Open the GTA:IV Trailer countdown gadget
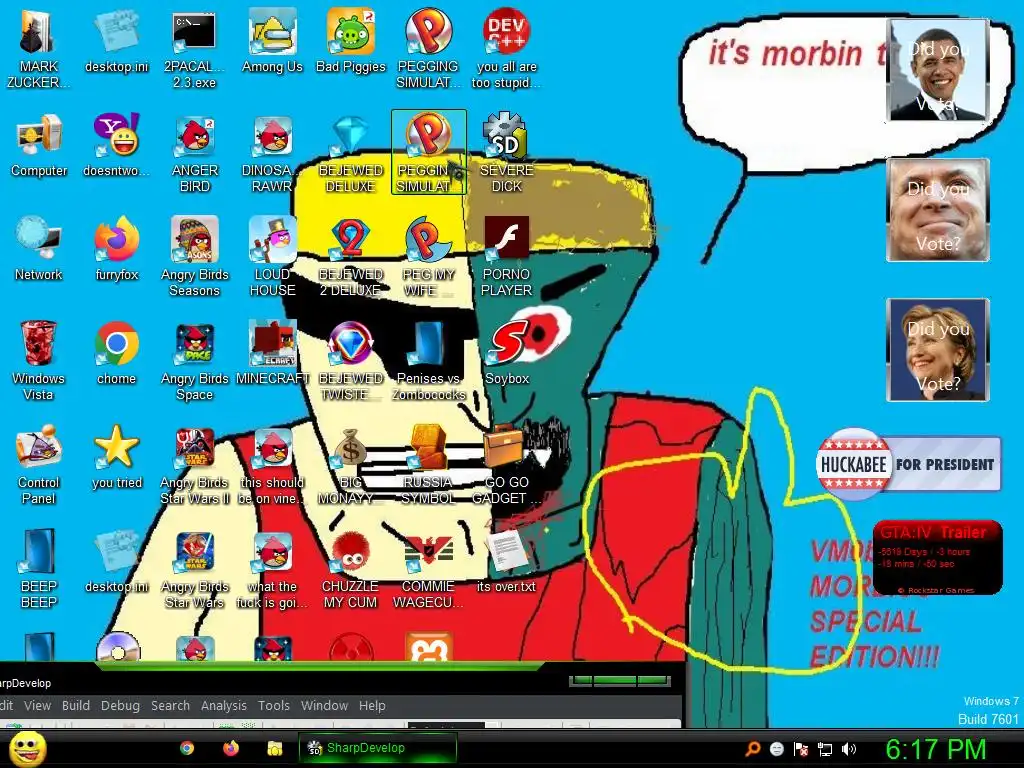The image size is (1024, 768). (x=937, y=558)
